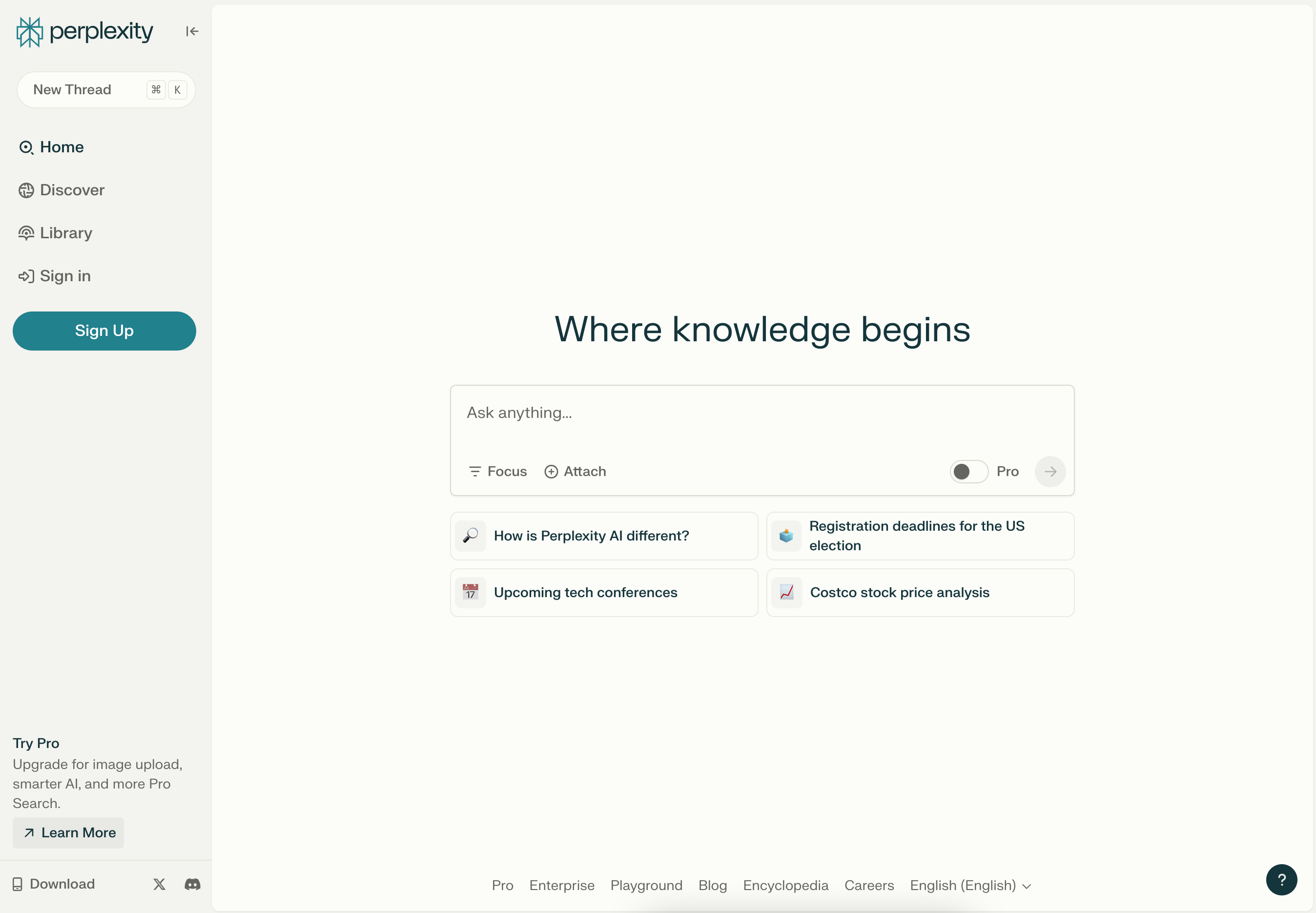Select the Upcoming tech conferences suggestion

604,593
